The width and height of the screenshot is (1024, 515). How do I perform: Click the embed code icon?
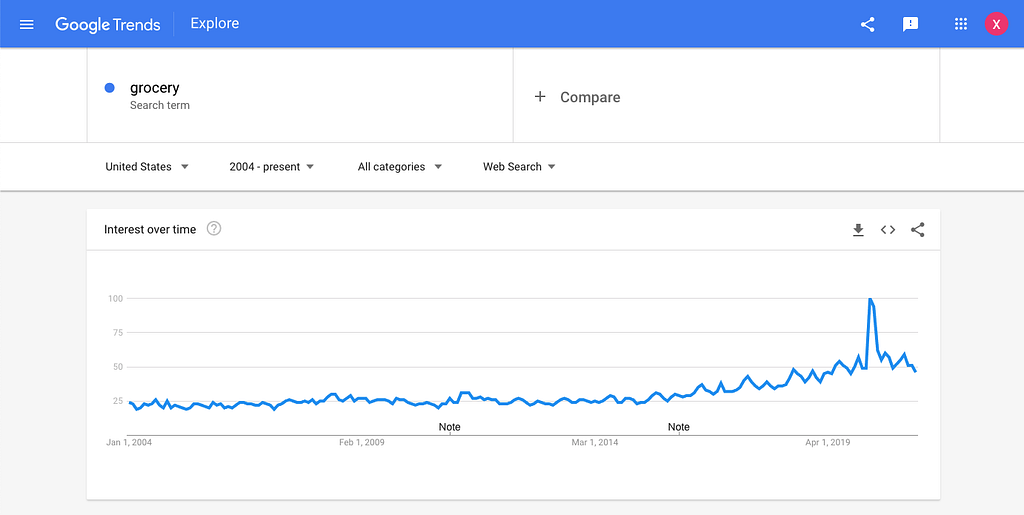click(x=888, y=230)
